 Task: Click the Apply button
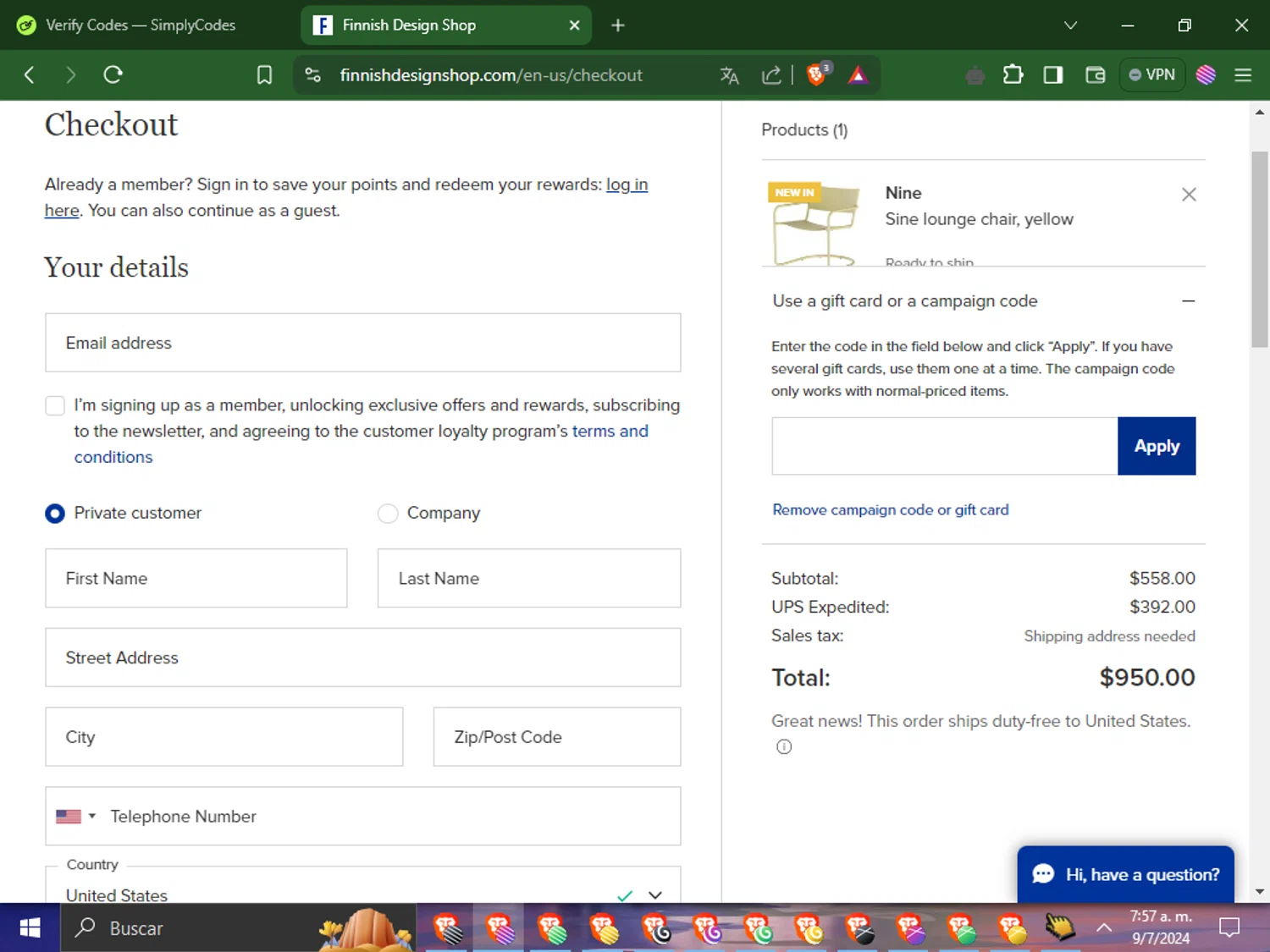click(1157, 446)
